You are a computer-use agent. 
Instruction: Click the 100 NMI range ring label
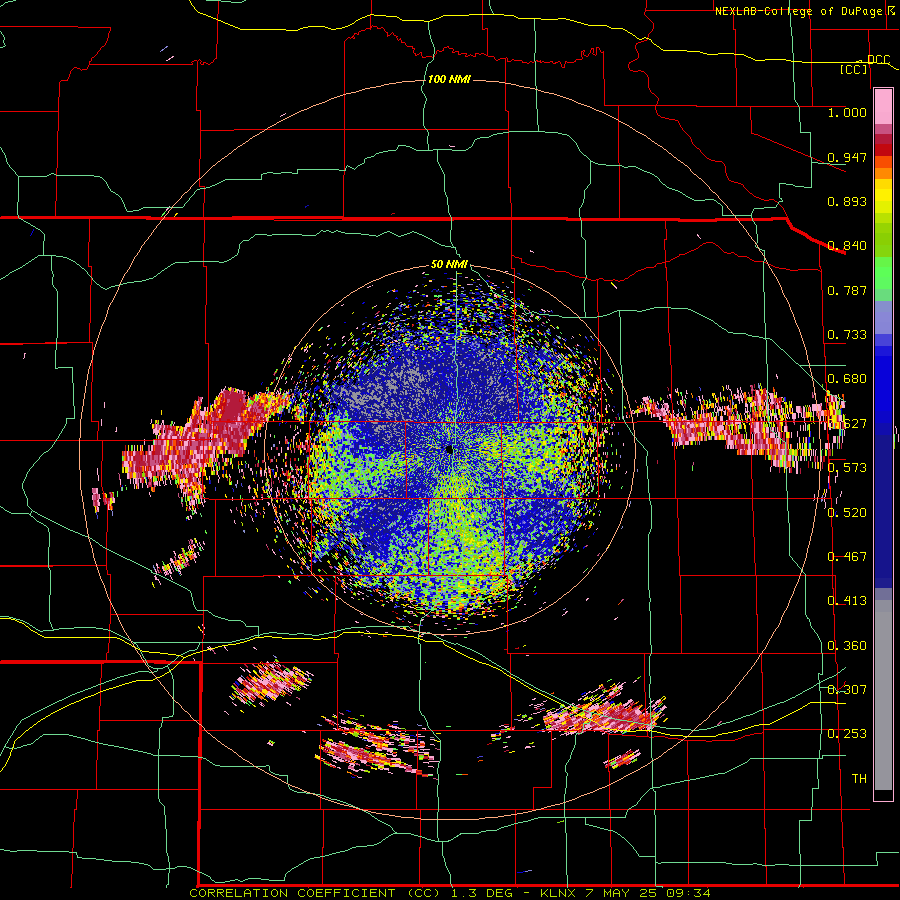tap(449, 79)
